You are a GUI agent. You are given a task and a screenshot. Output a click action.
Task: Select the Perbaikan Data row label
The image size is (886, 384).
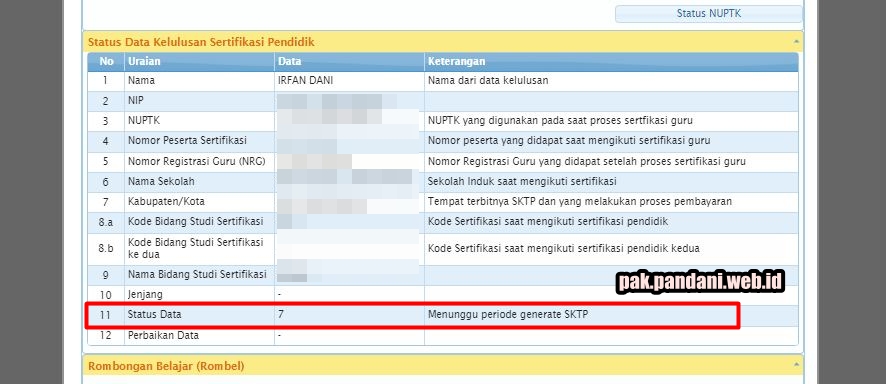pyautogui.click(x=163, y=335)
